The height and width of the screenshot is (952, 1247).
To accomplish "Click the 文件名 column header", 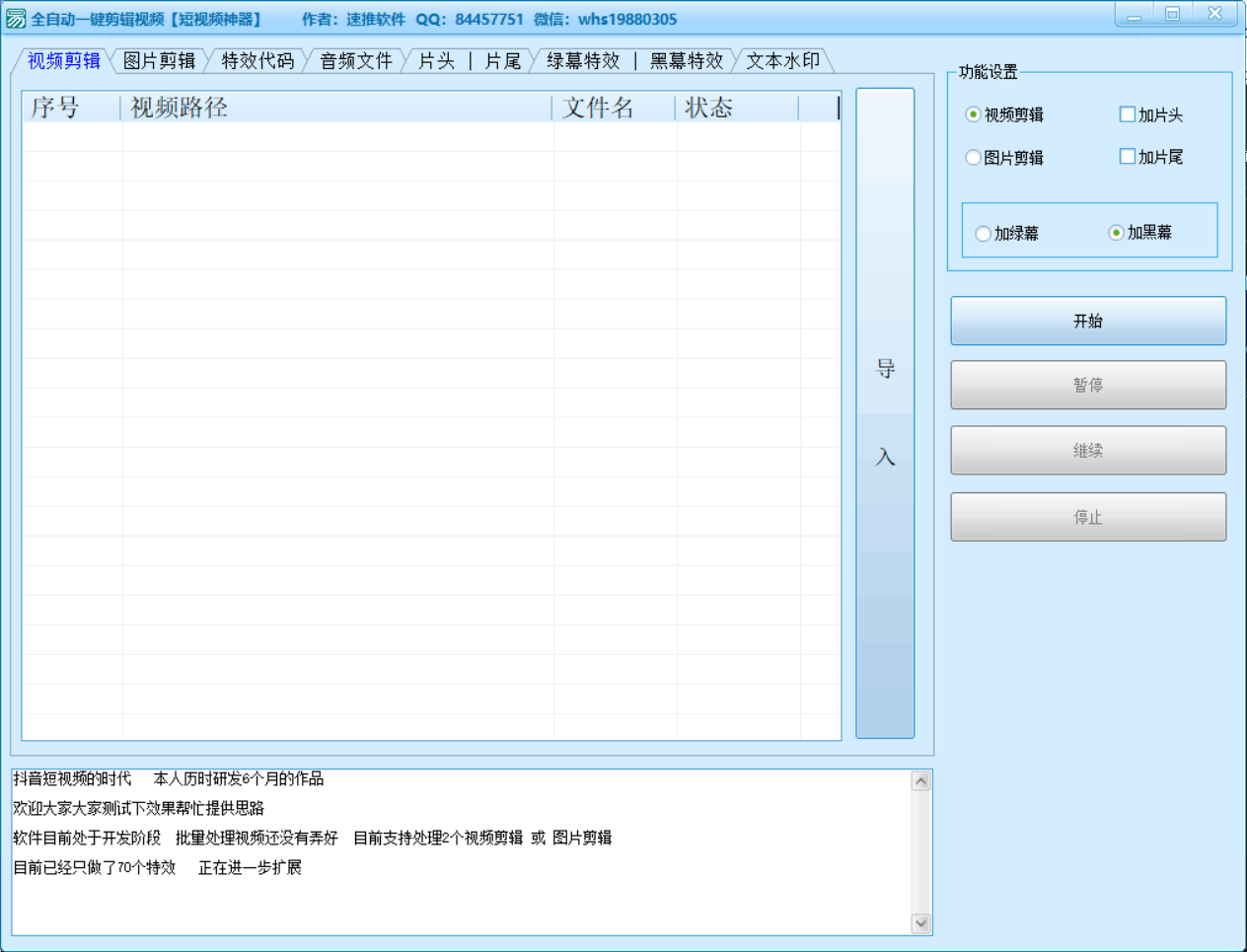I will pyautogui.click(x=614, y=108).
